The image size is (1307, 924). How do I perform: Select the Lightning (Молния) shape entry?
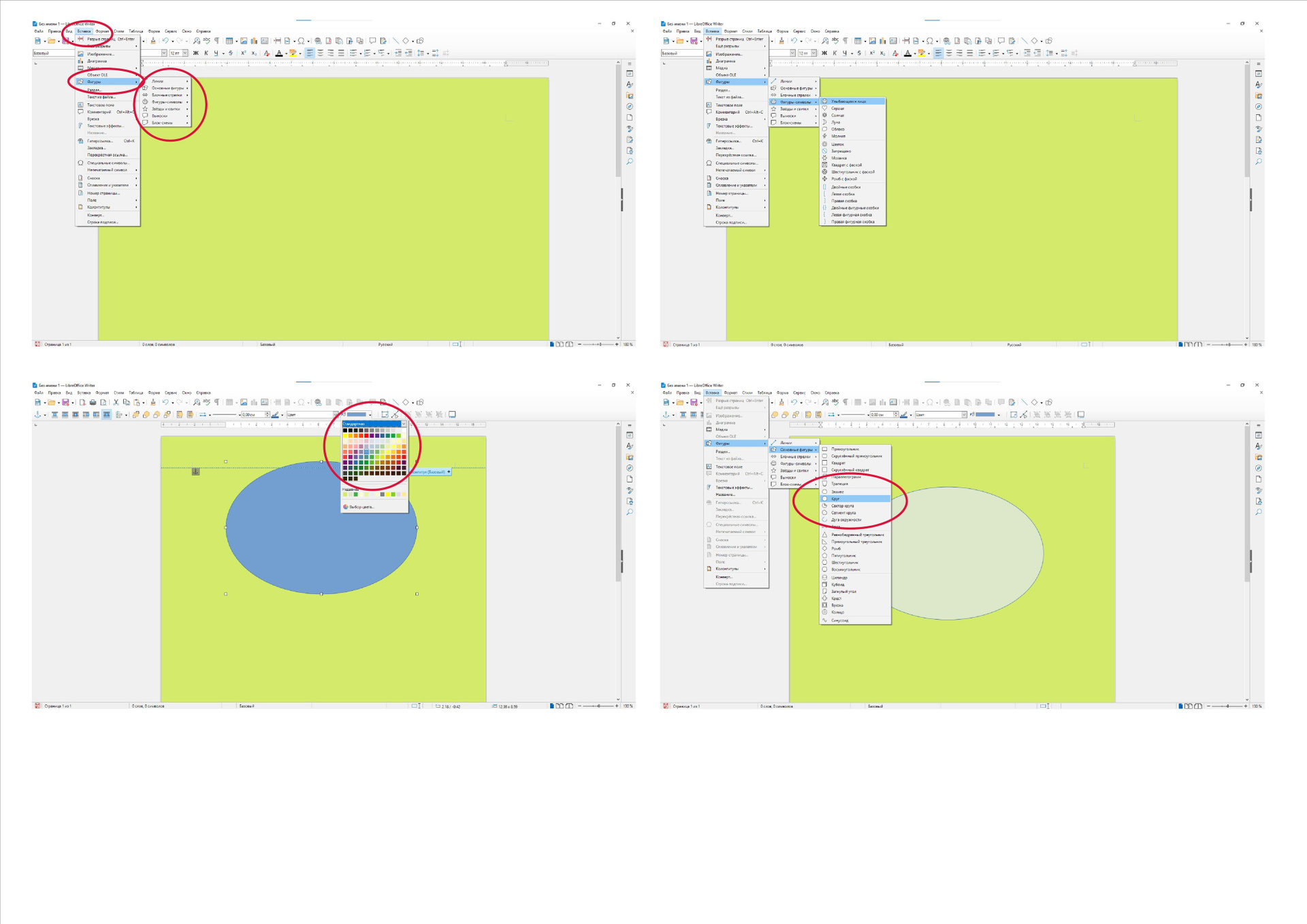(x=838, y=136)
